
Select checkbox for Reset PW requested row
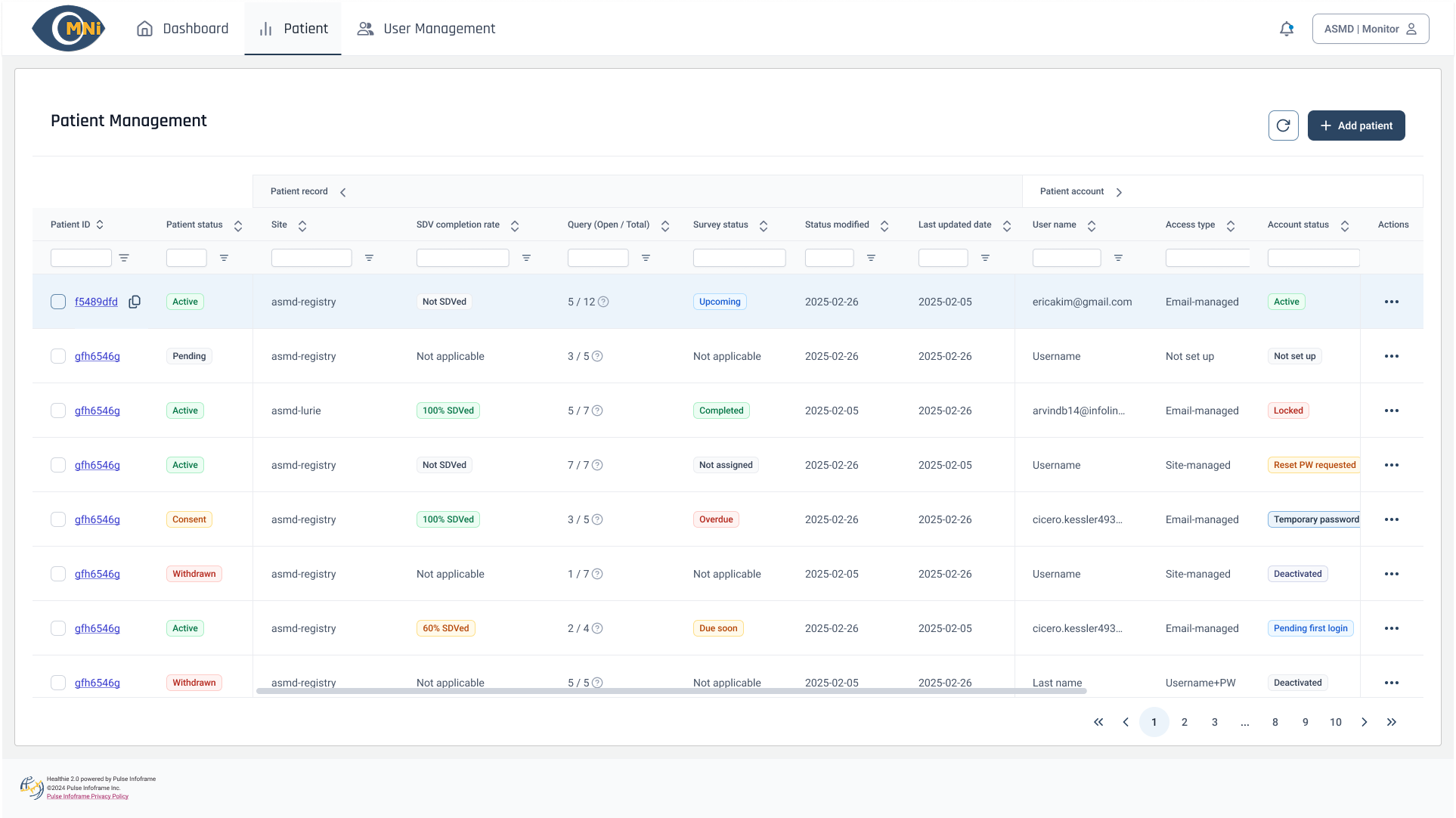tap(58, 465)
